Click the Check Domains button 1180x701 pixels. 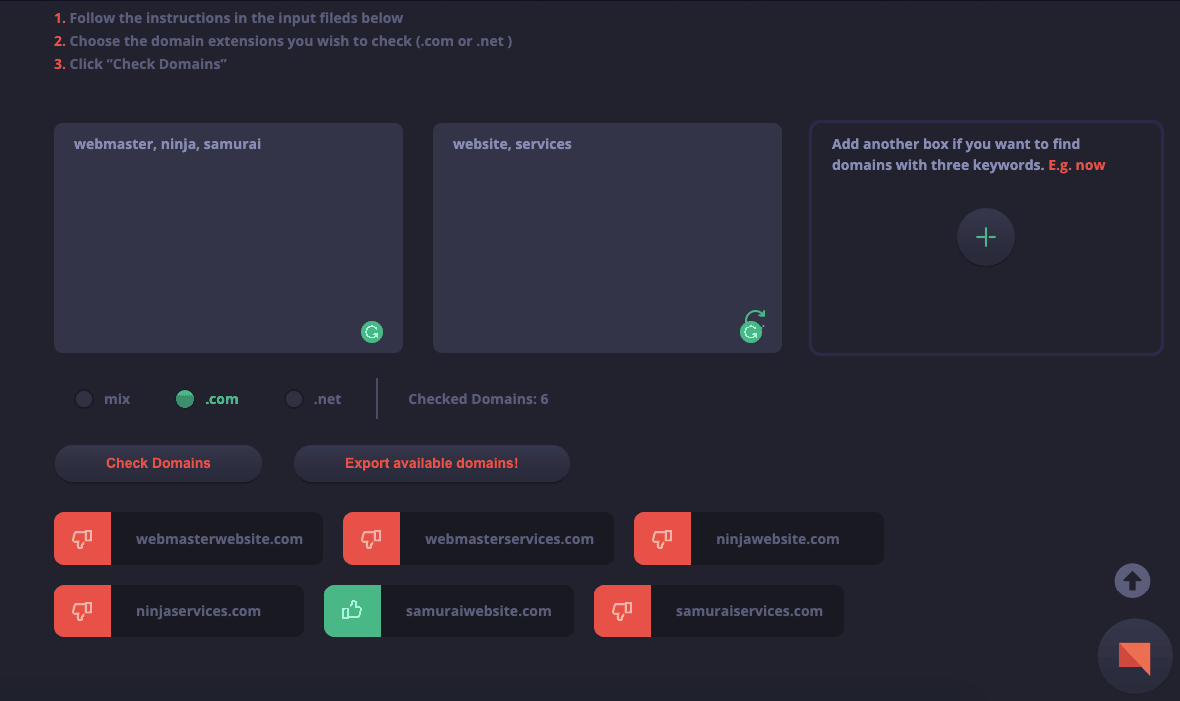pos(158,463)
